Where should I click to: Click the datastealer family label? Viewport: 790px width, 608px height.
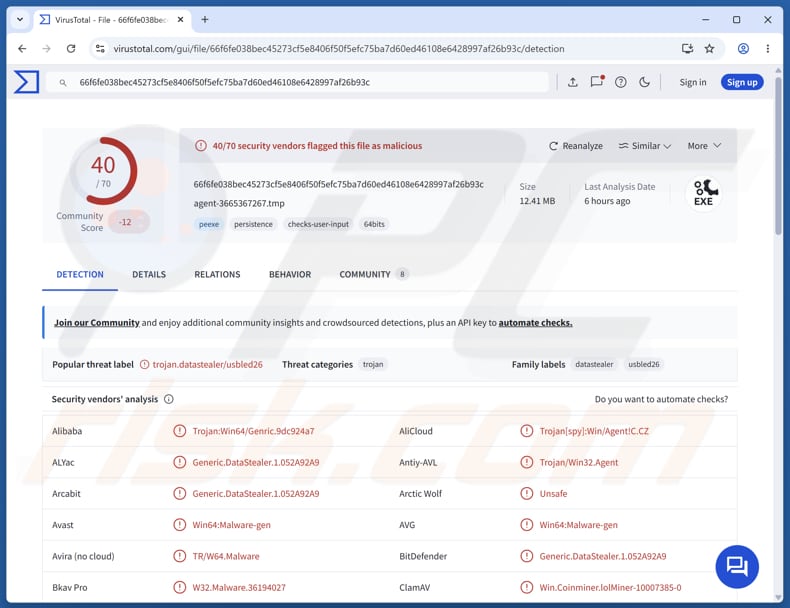pyautogui.click(x=594, y=364)
